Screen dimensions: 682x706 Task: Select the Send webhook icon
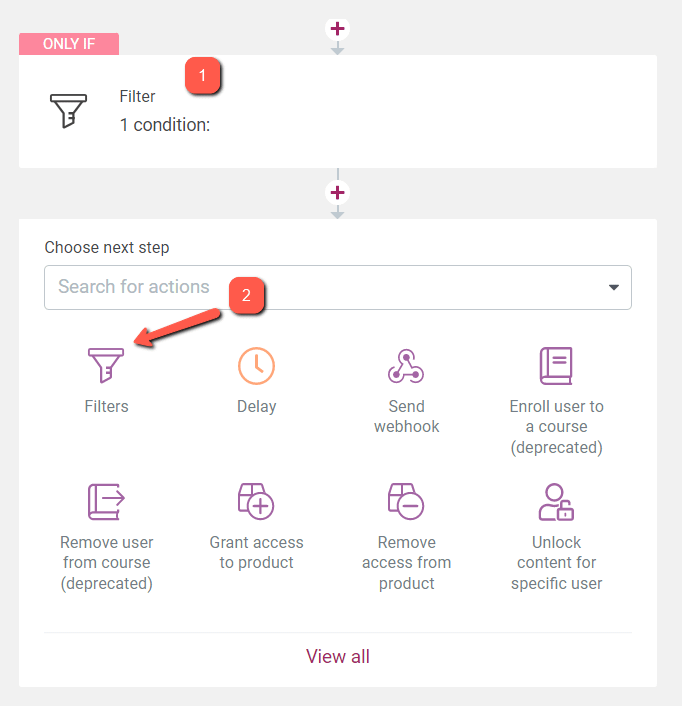pos(406,366)
